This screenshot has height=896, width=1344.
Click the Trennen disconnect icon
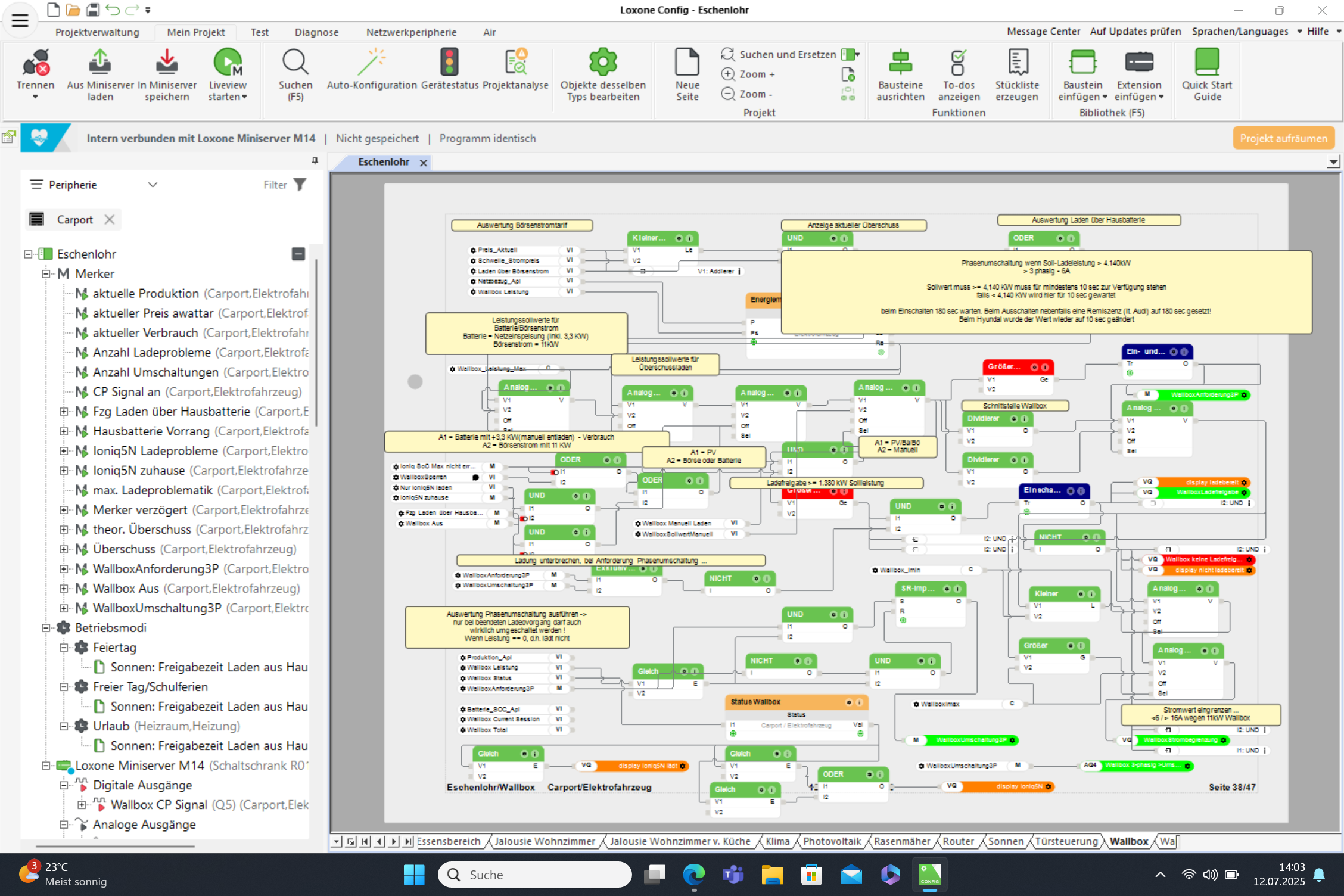36,63
